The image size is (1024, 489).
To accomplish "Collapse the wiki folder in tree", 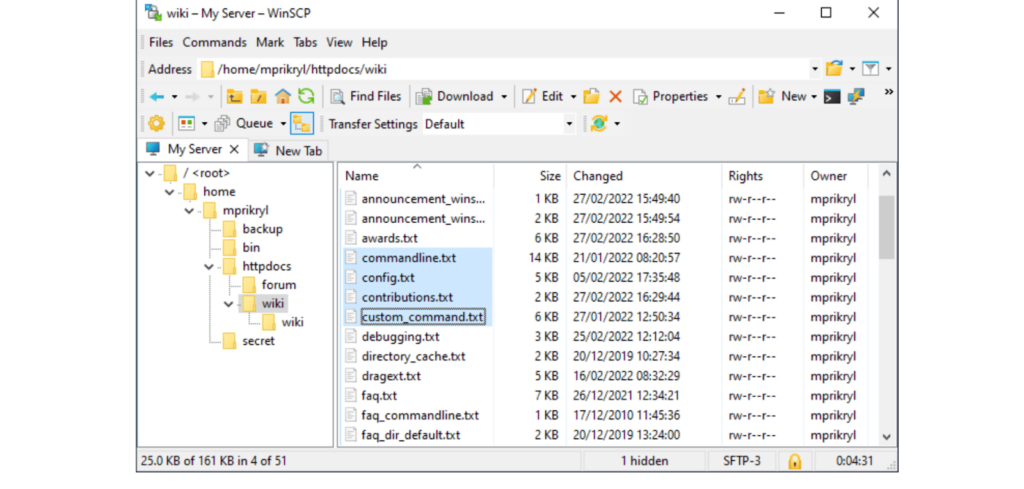I will tap(229, 304).
